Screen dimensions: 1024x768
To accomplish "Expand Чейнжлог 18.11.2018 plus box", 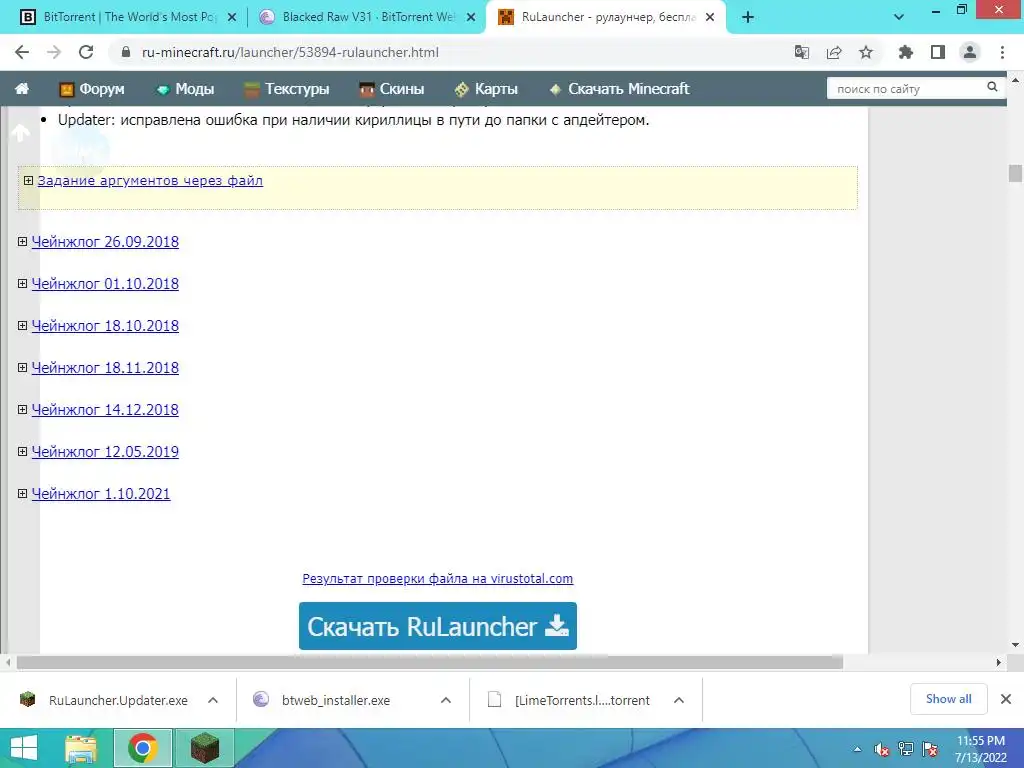I will pos(22,368).
